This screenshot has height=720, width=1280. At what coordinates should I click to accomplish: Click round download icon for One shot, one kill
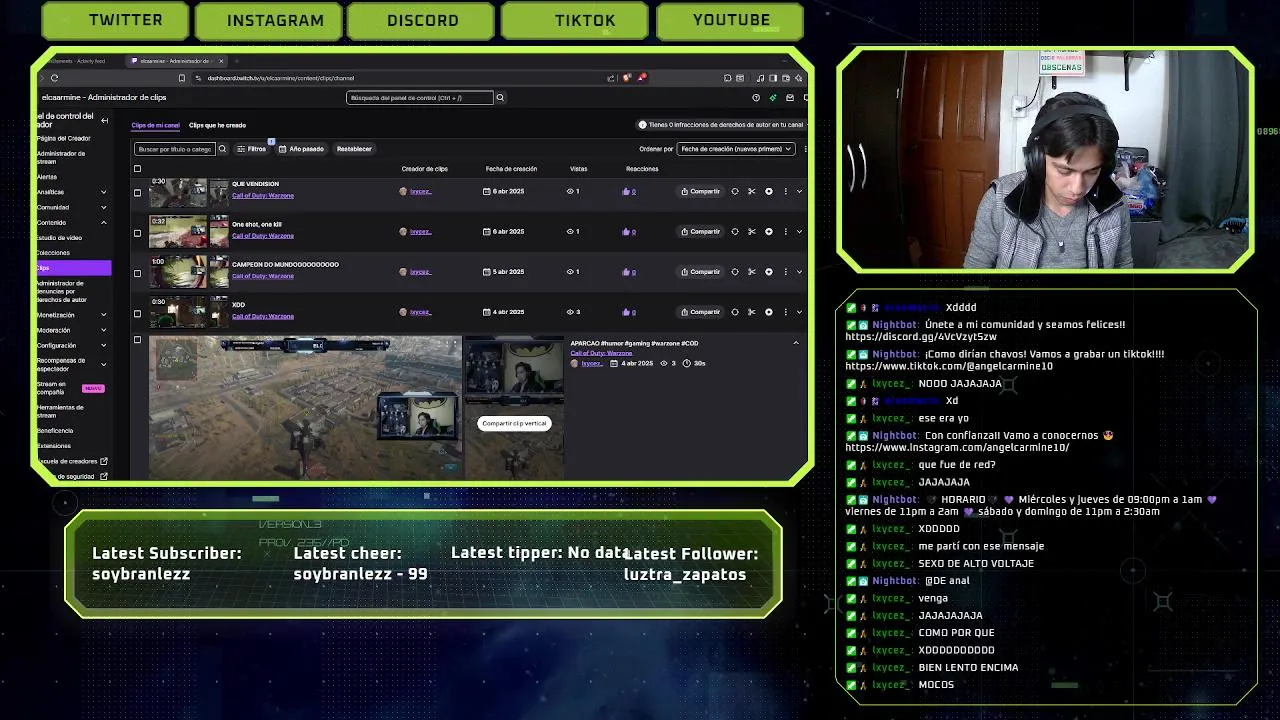[769, 231]
